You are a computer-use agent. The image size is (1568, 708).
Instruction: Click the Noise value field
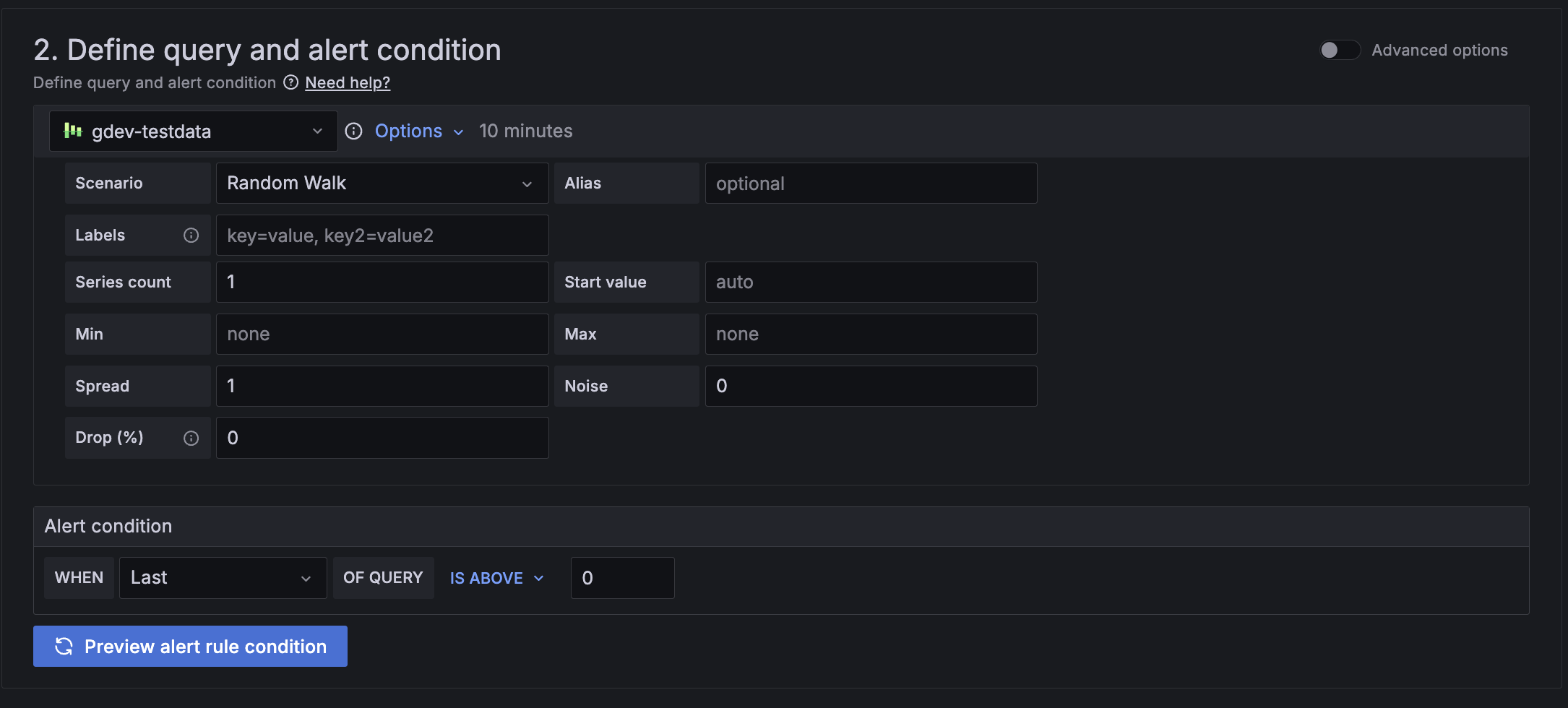(x=870, y=386)
